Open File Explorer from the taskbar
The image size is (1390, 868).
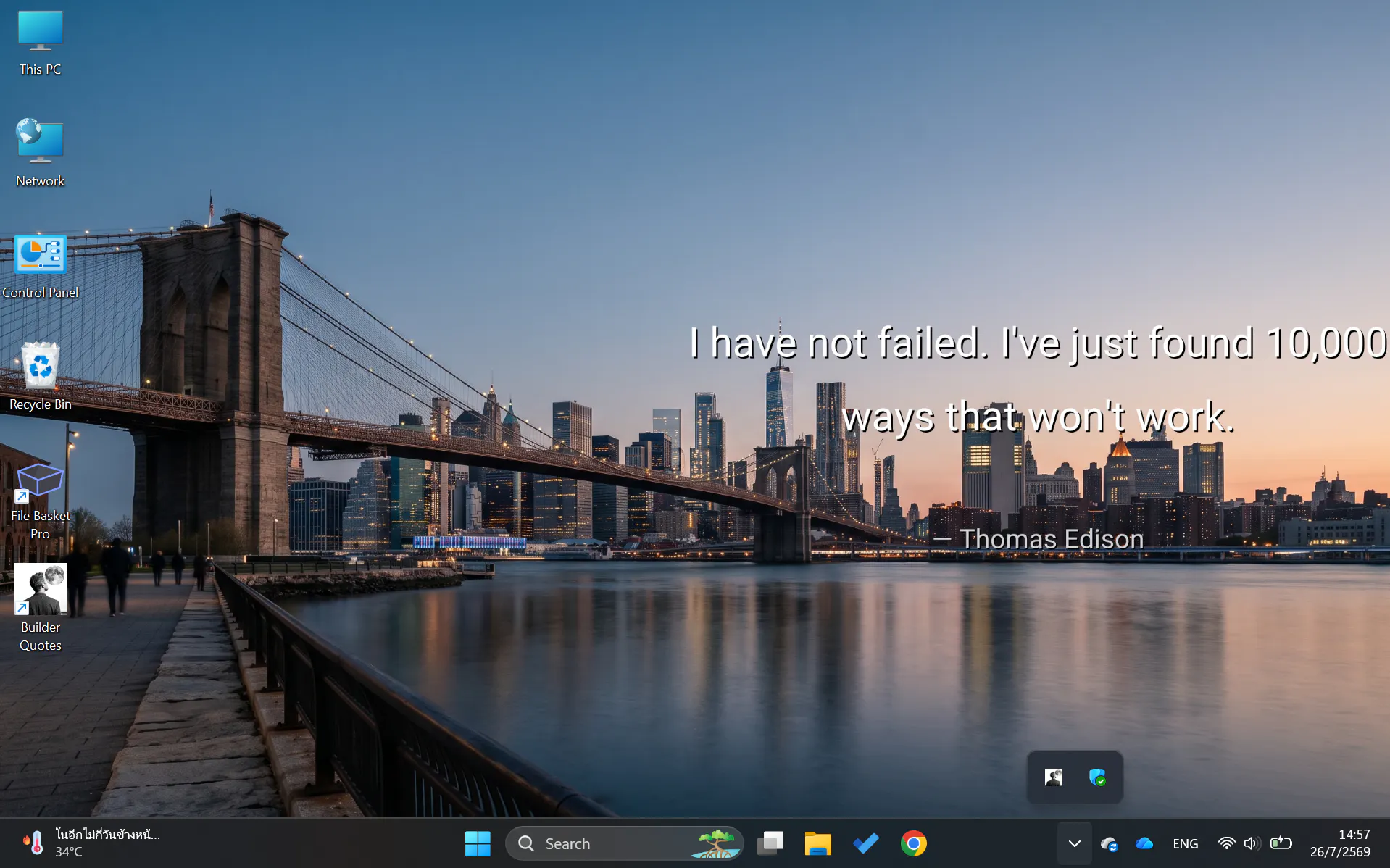coord(818,843)
